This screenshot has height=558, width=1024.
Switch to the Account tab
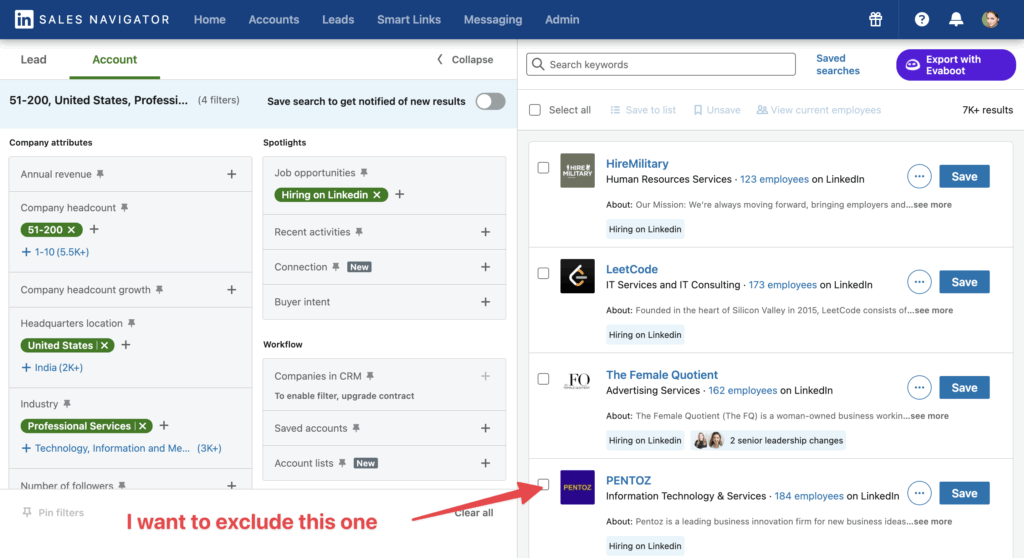[114, 59]
